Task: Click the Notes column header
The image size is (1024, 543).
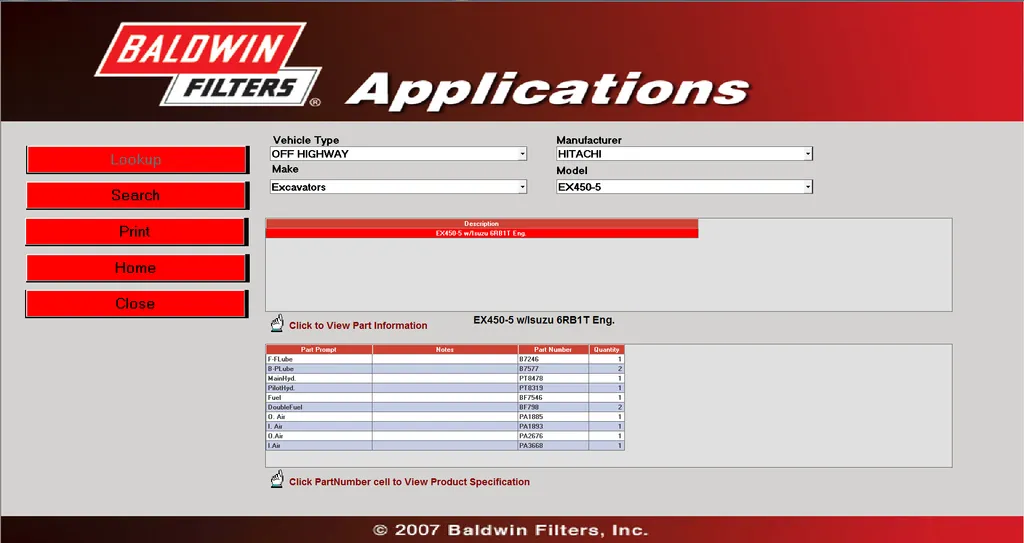Action: point(445,350)
